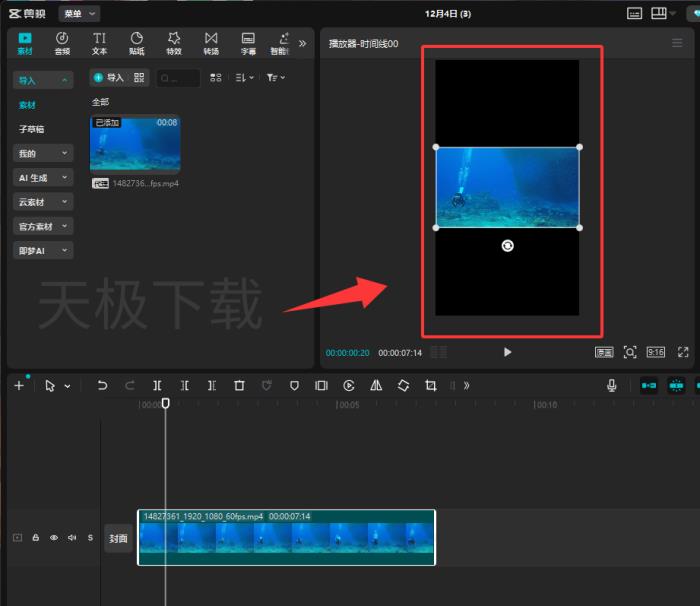Viewport: 700px width, 606px height.
Task: Open the 特效 (effects) panel
Action: [x=174, y=43]
